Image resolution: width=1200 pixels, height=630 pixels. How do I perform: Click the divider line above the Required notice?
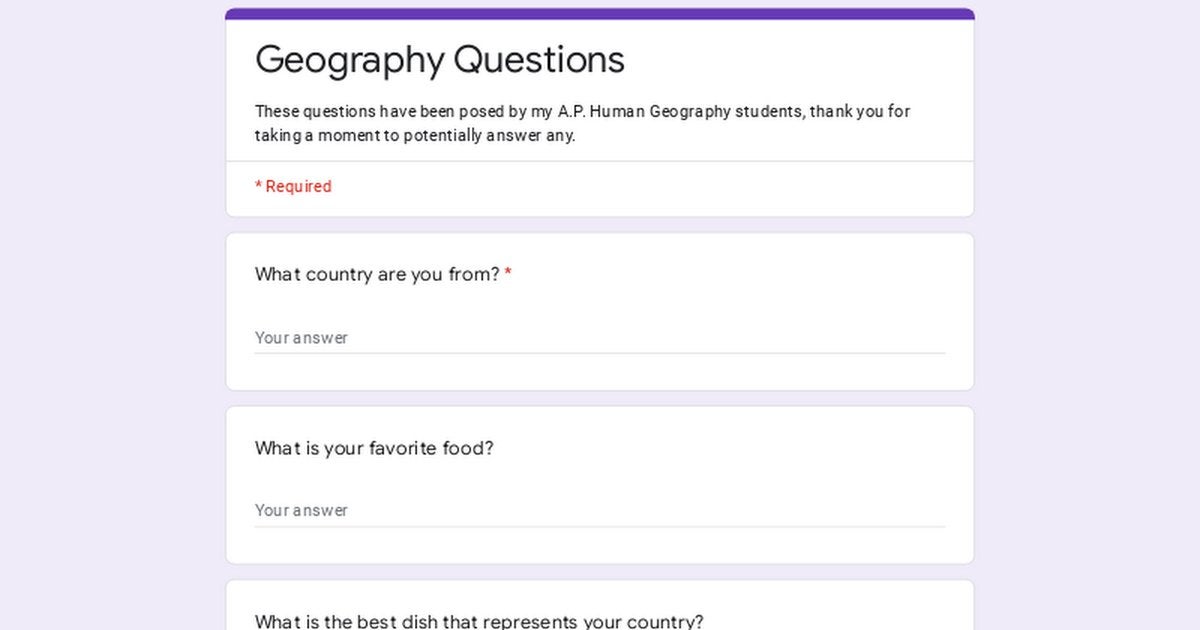[600, 162]
